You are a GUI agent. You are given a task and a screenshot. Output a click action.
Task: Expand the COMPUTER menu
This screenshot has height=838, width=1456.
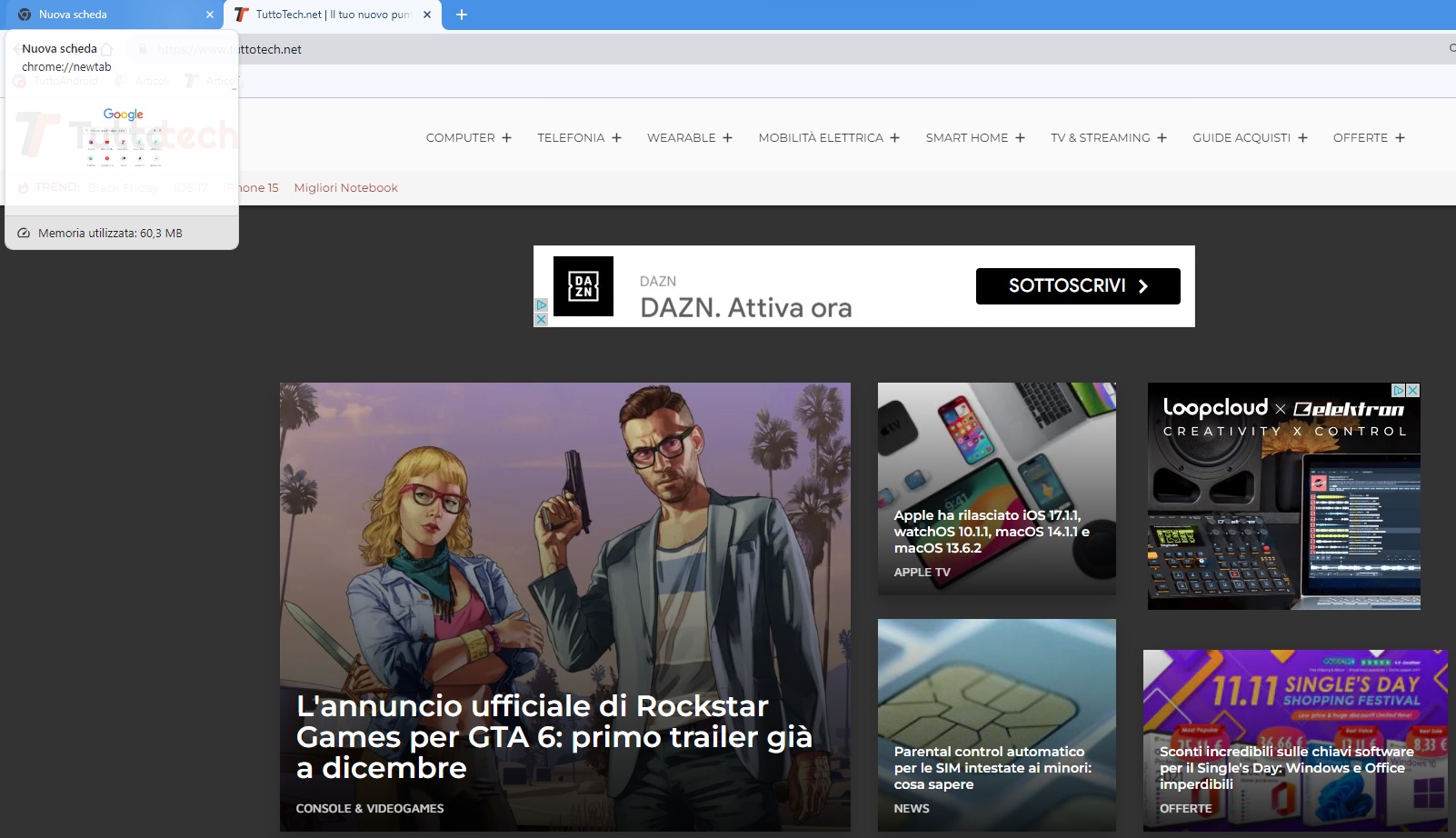tap(468, 138)
